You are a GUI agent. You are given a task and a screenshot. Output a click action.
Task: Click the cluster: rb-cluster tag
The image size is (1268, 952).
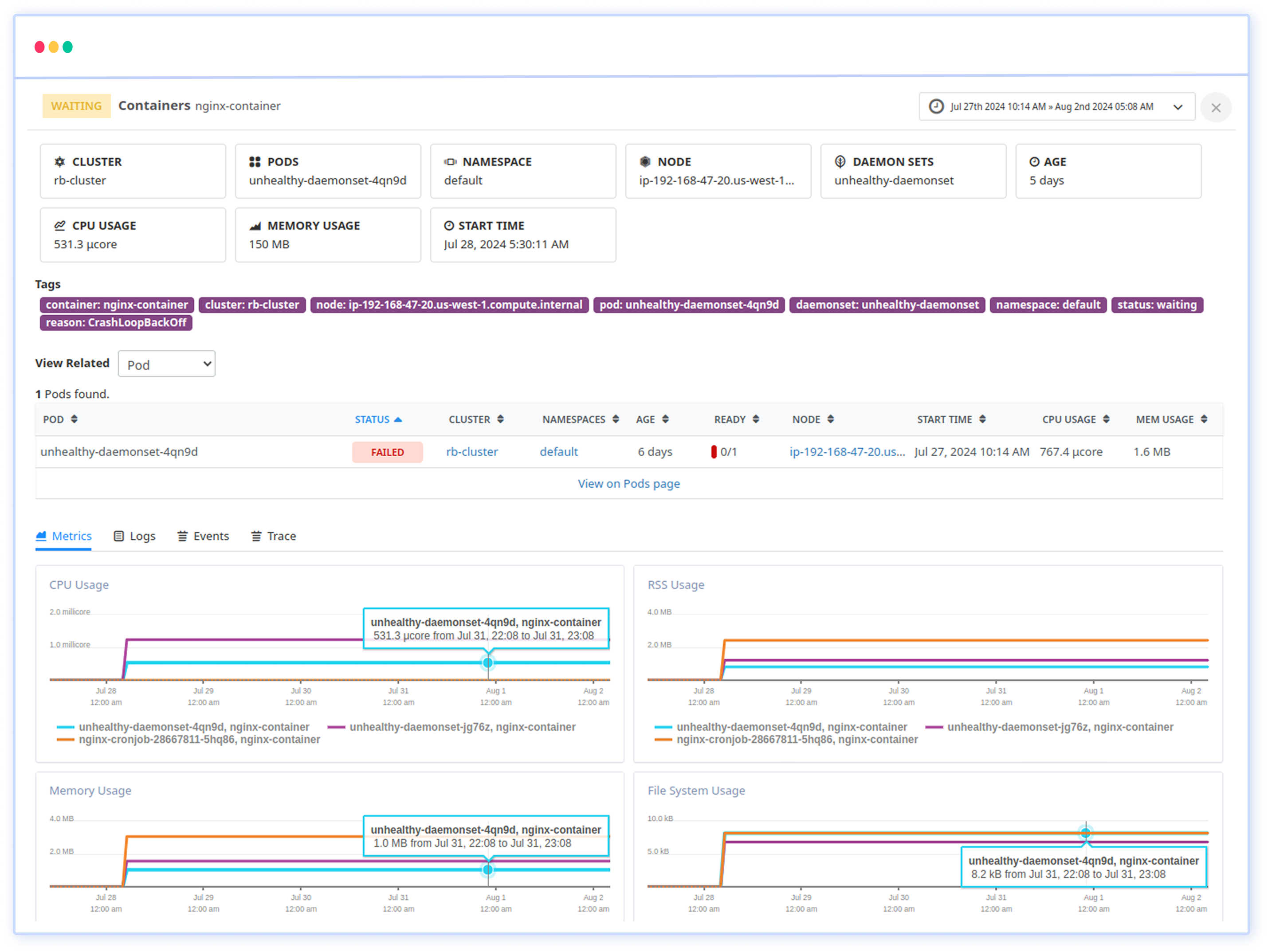(x=252, y=306)
